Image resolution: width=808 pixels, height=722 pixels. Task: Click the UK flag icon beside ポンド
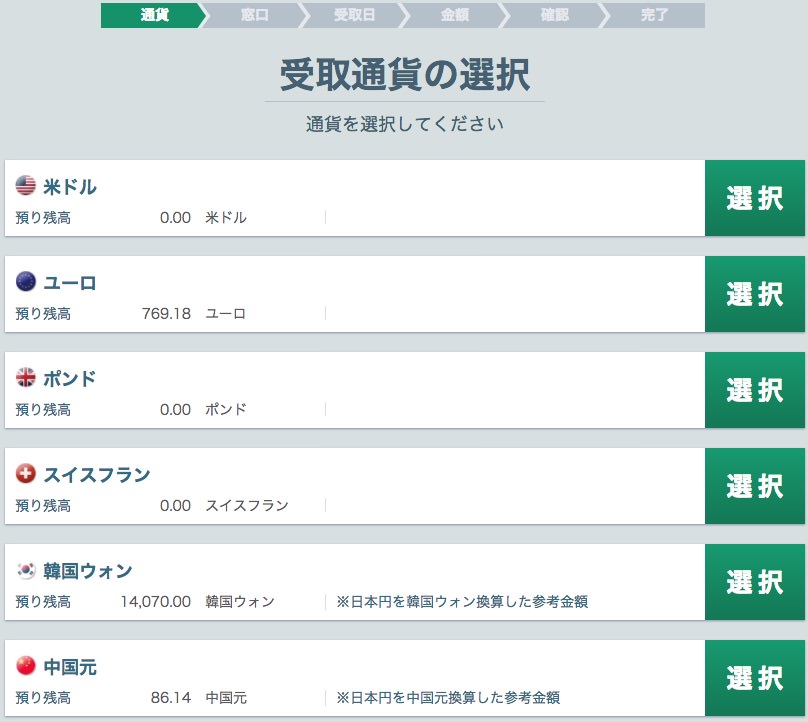(x=24, y=378)
